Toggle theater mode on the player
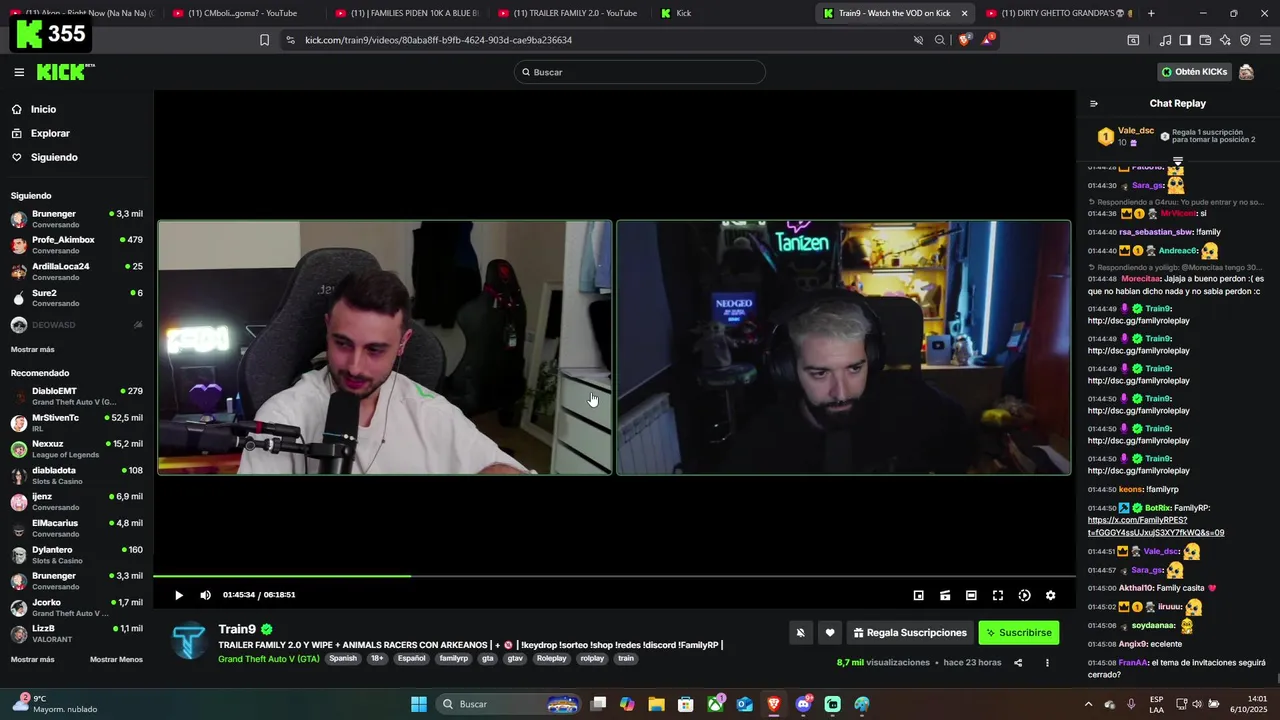The image size is (1280, 720). (x=971, y=595)
